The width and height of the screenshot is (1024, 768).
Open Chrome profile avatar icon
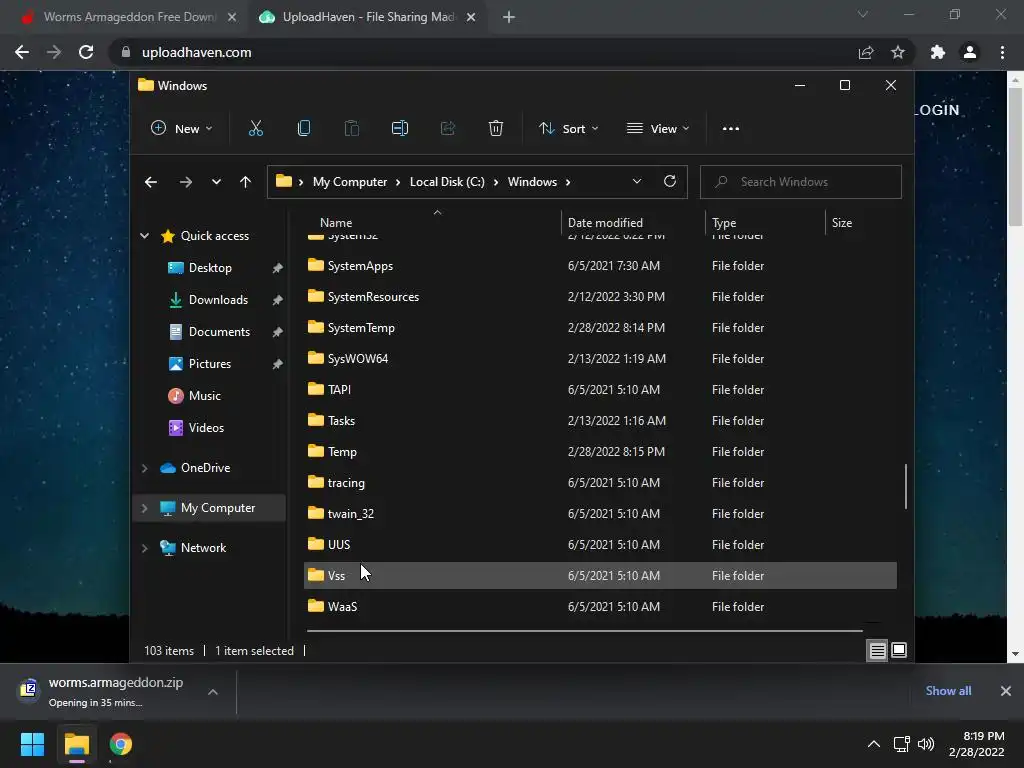[970, 52]
